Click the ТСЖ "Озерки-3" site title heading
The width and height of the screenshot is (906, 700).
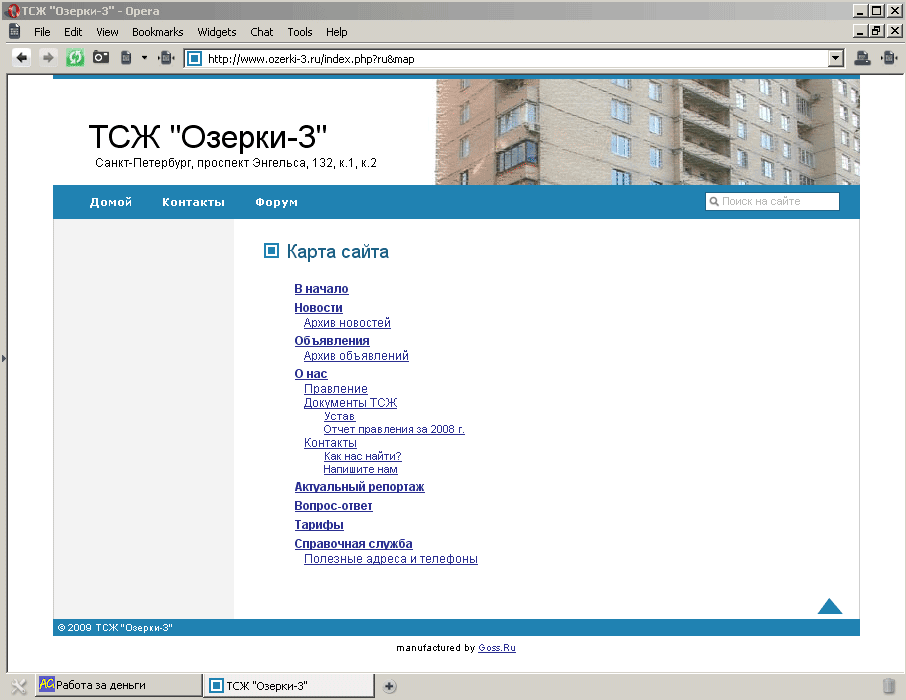coord(207,137)
